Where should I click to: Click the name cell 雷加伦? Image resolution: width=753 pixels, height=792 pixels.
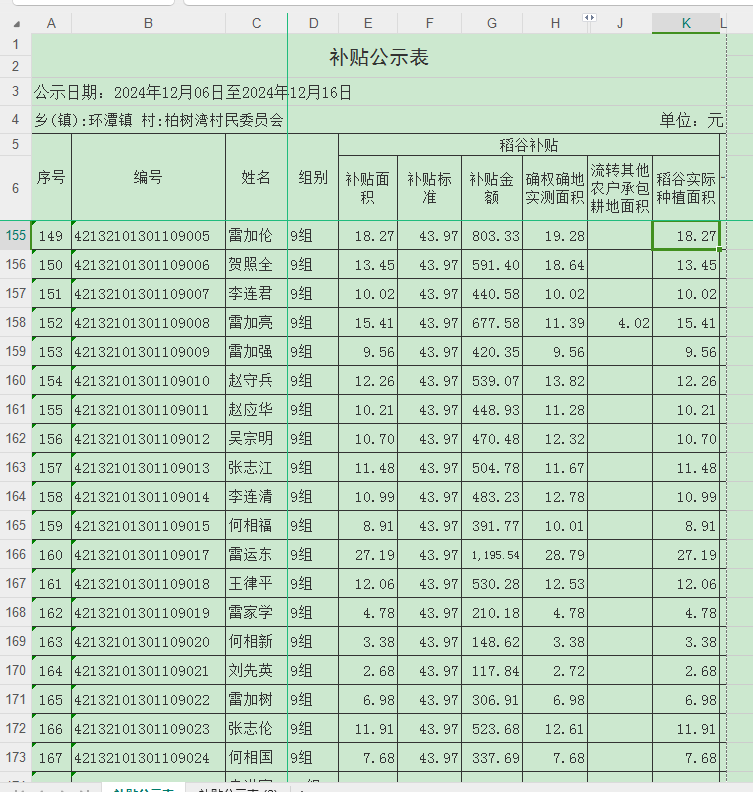256,236
